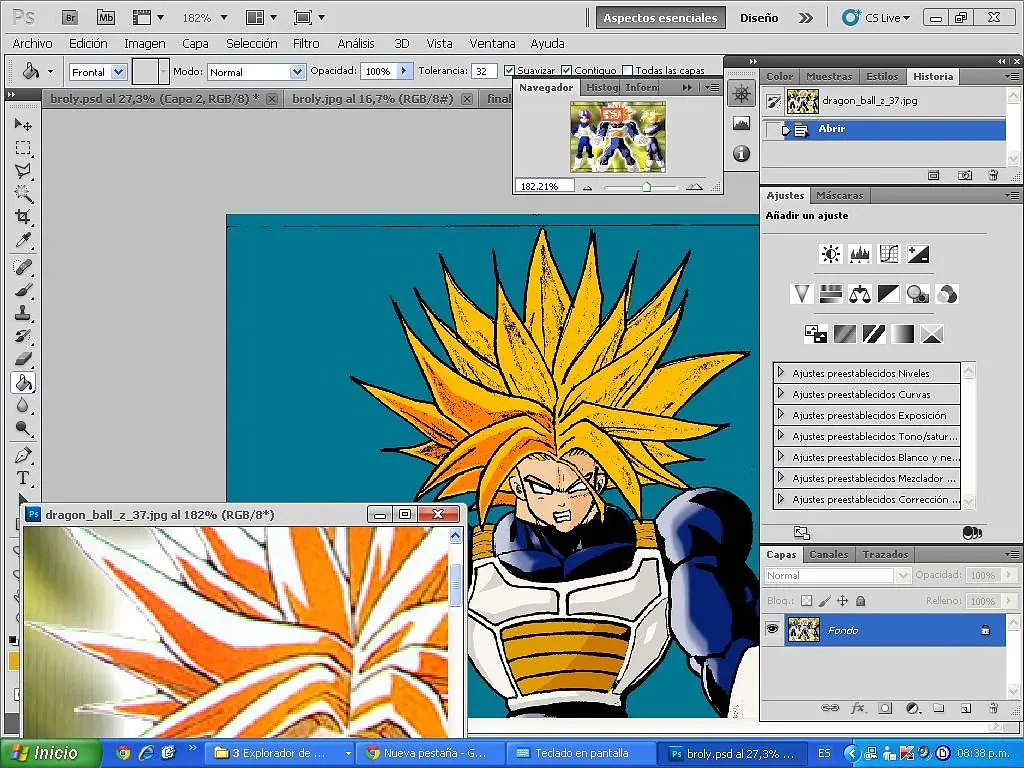This screenshot has width=1024, height=768.
Task: Hide the Fondo layer visibility eye
Action: tap(773, 630)
